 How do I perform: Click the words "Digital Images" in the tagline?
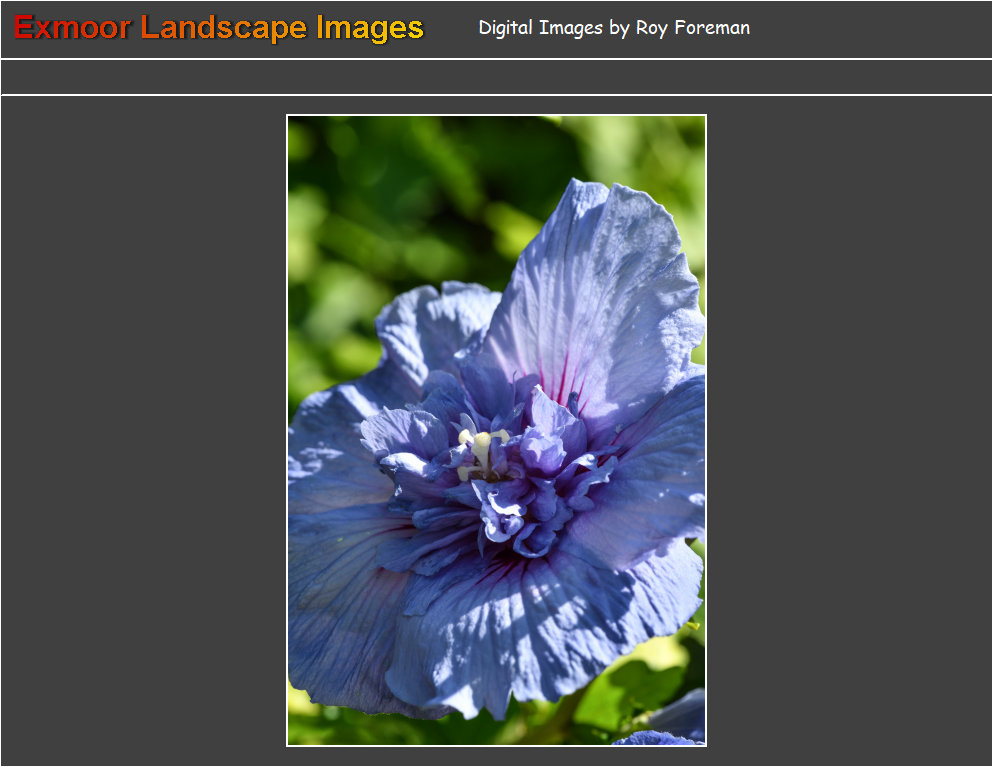pyautogui.click(x=540, y=28)
